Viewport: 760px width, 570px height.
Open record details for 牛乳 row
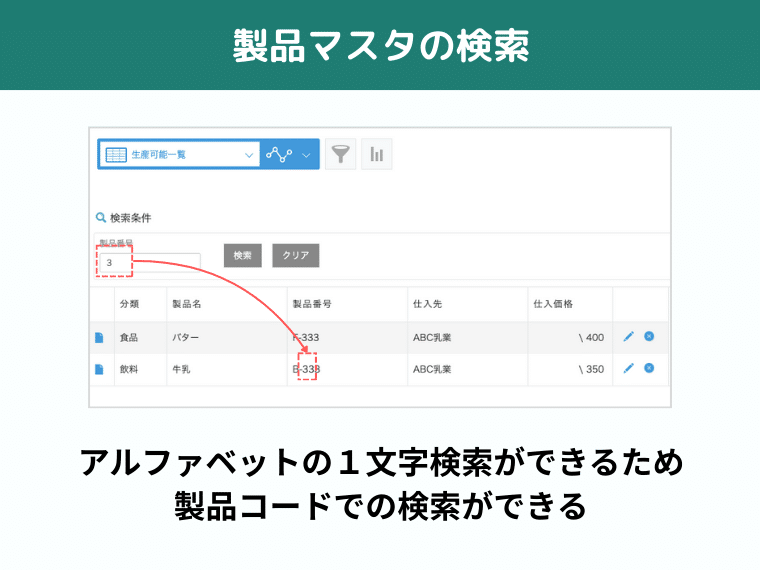99,369
